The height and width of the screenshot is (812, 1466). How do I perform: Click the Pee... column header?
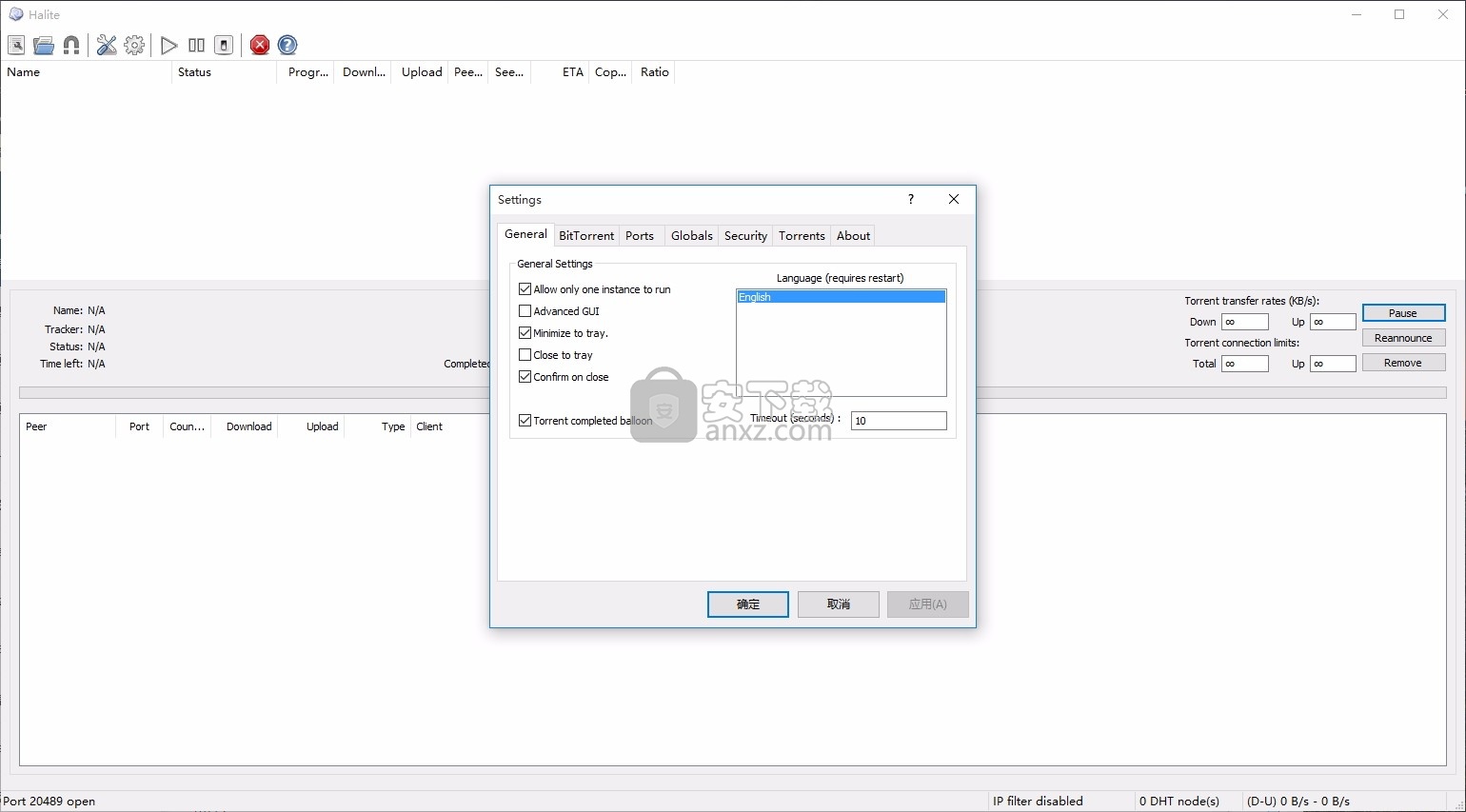[x=467, y=72]
